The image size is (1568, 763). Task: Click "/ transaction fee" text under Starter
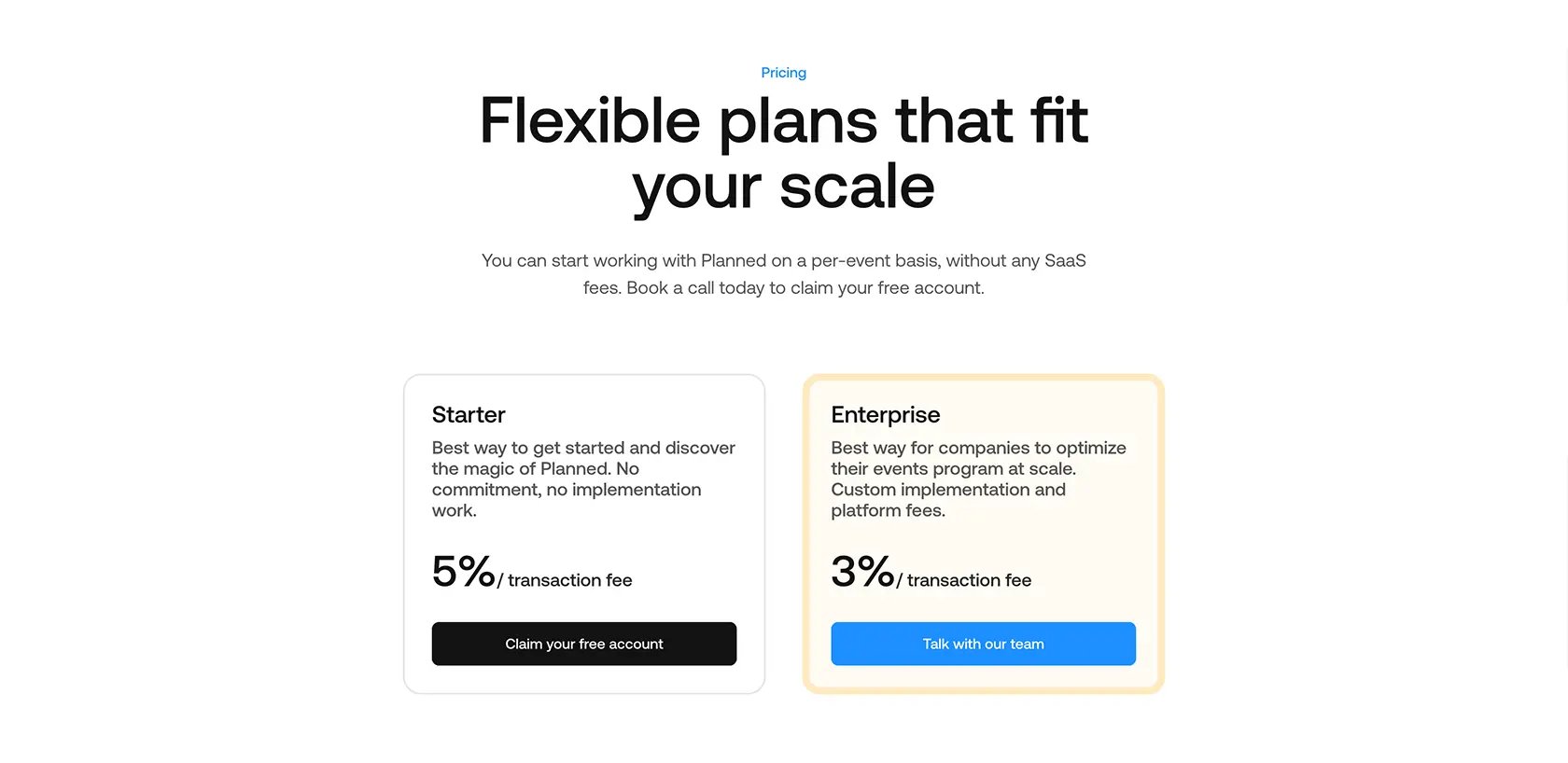tap(565, 580)
